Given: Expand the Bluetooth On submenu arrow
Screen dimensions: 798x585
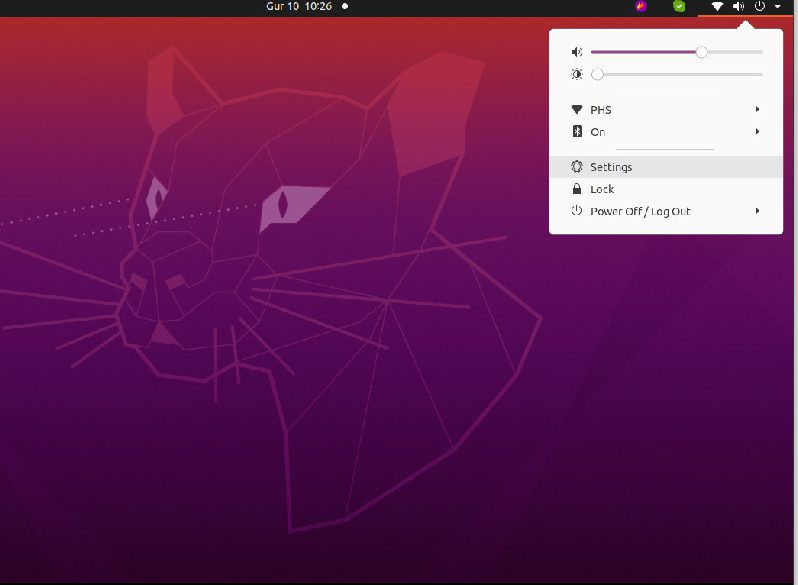Looking at the screenshot, I should (x=757, y=132).
